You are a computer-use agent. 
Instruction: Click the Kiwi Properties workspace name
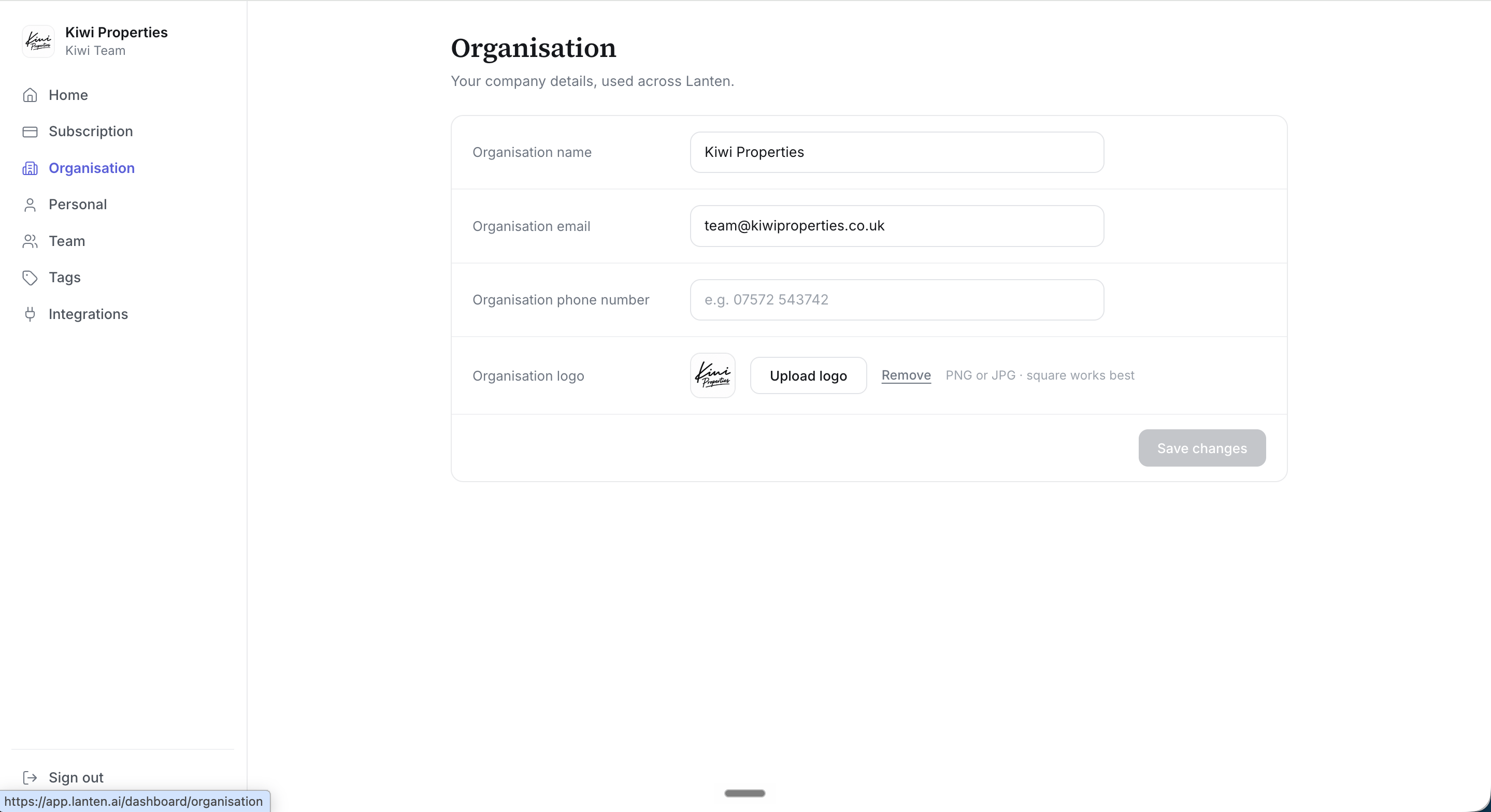point(117,33)
